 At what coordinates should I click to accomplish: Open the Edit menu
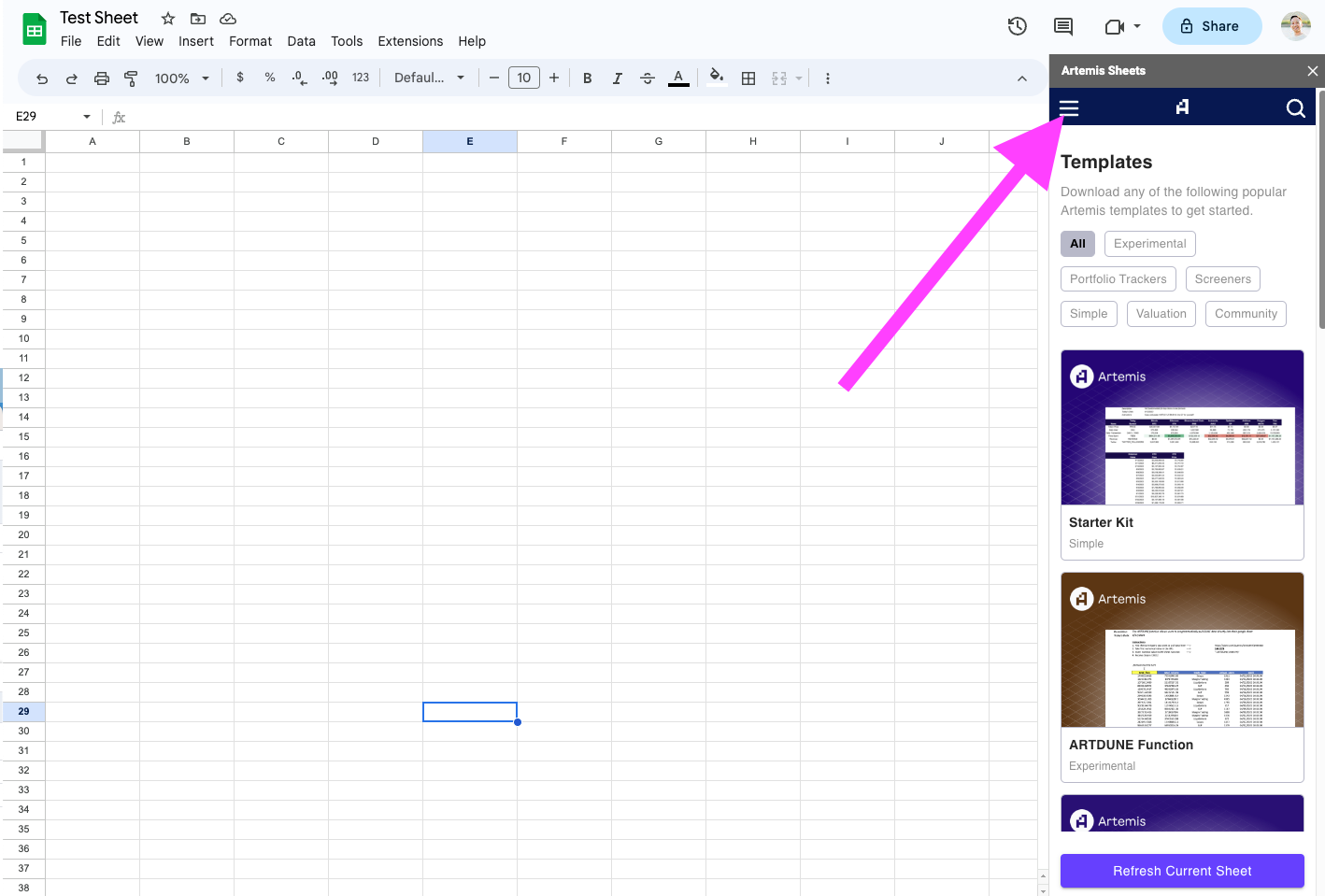tap(108, 41)
